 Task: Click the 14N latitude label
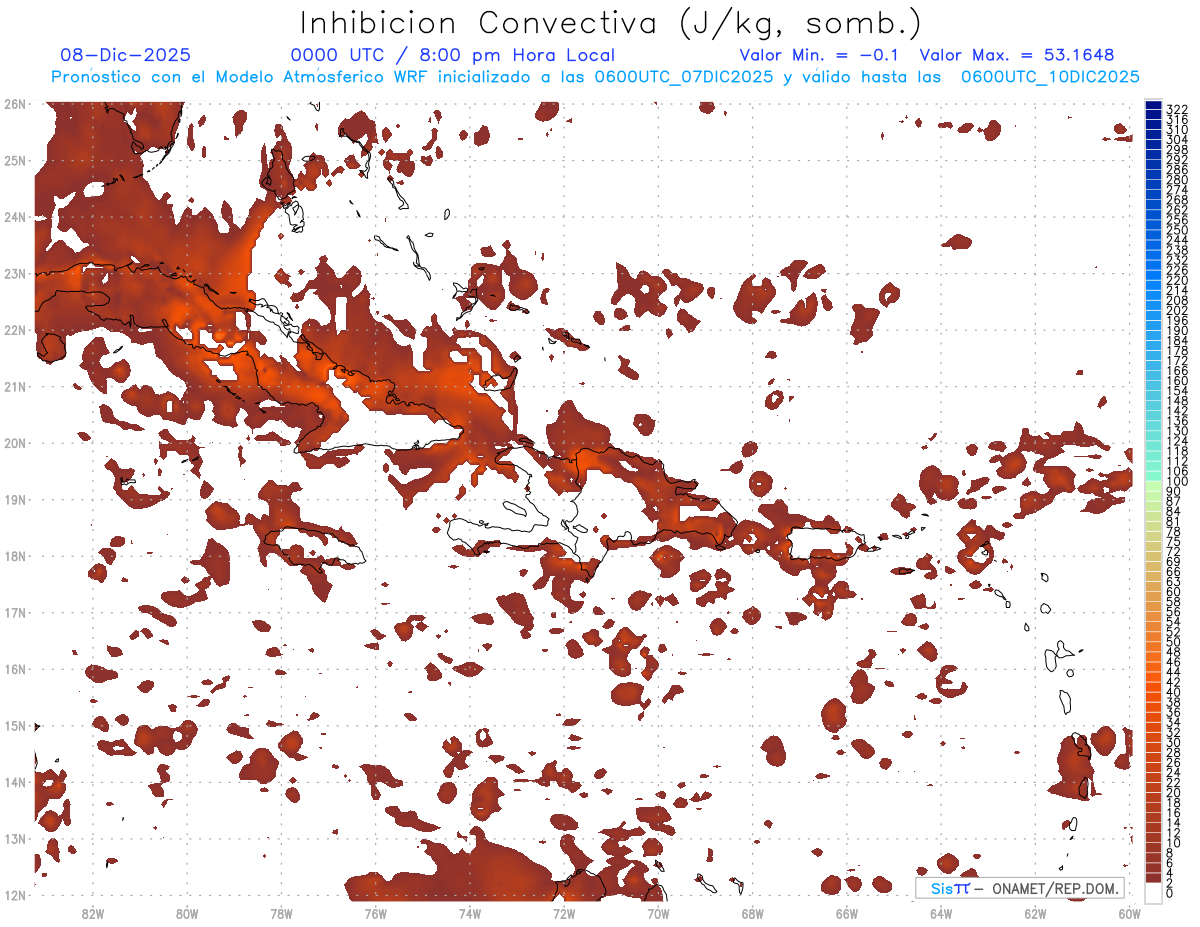pyautogui.click(x=14, y=782)
